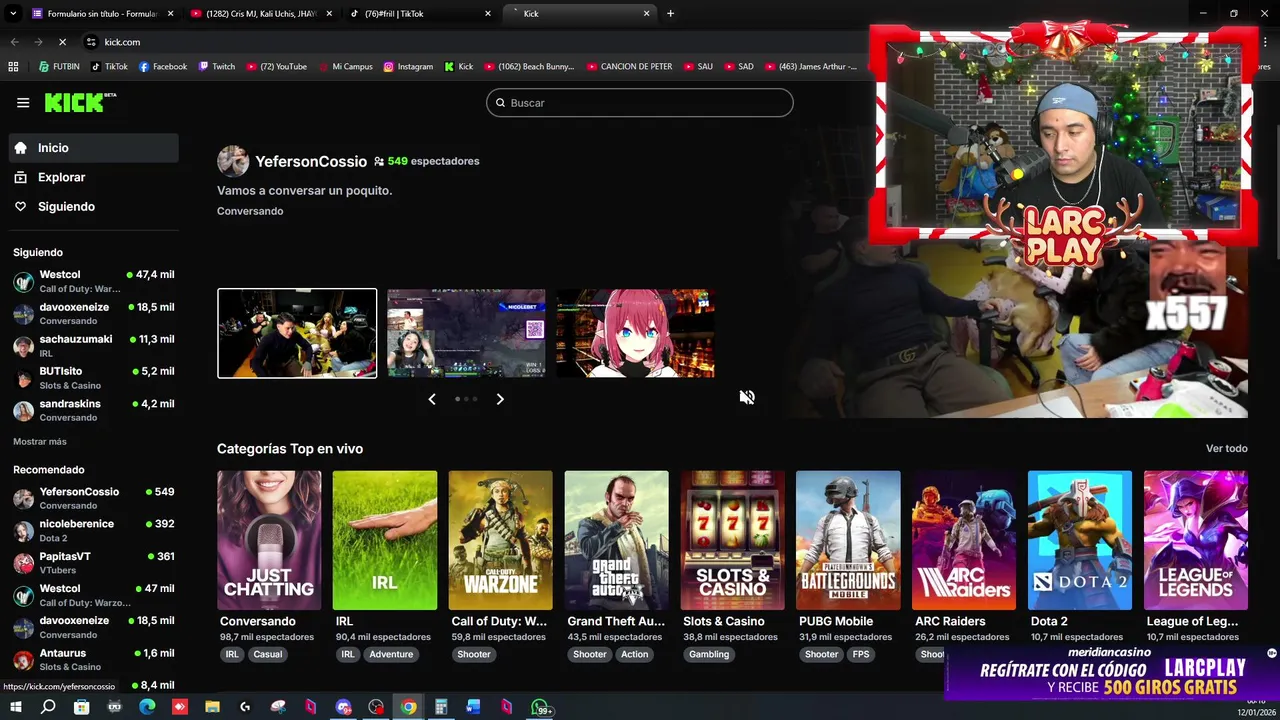This screenshot has width=1280, height=720.
Task: Open the SAU bookmark
Action: click(x=698, y=67)
